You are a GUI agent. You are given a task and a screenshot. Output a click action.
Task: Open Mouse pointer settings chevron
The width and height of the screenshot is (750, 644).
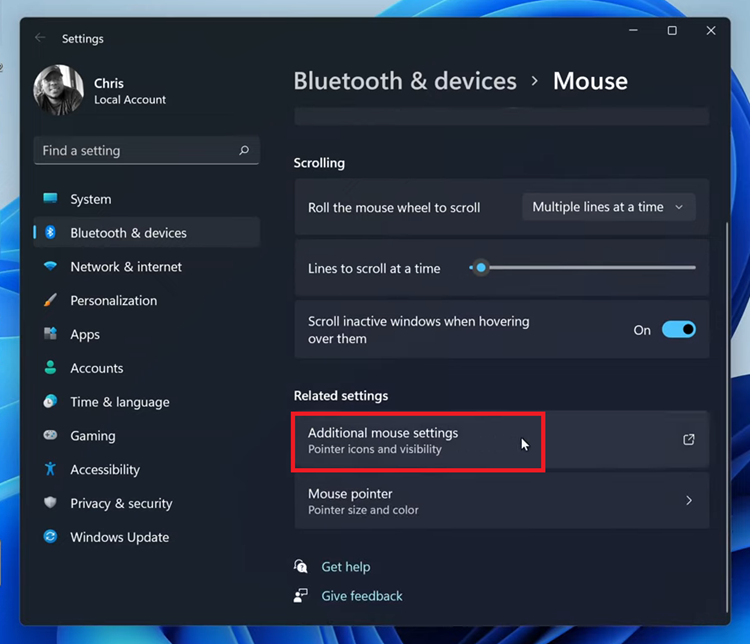coord(689,500)
